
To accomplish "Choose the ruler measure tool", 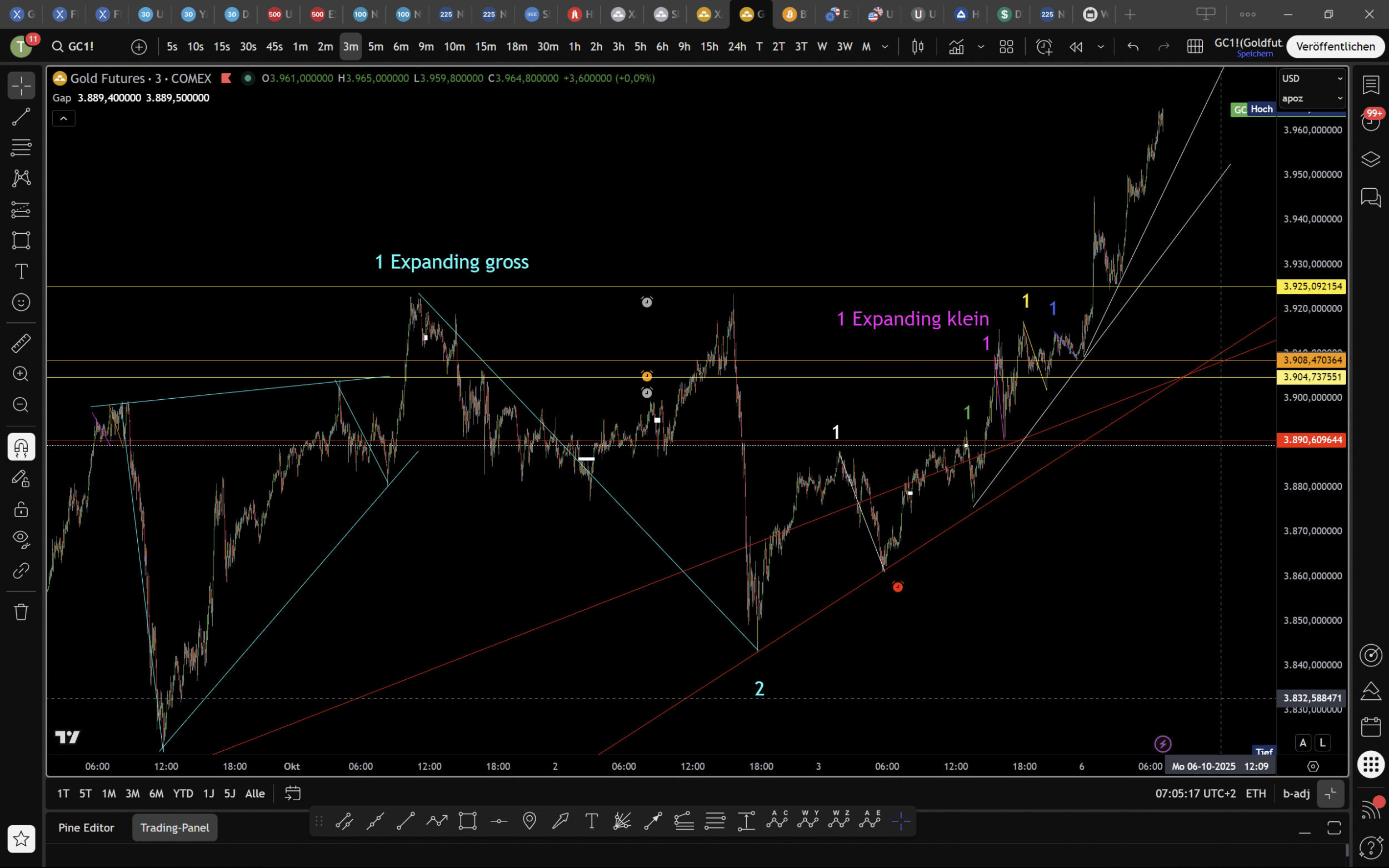I will 21,343.
